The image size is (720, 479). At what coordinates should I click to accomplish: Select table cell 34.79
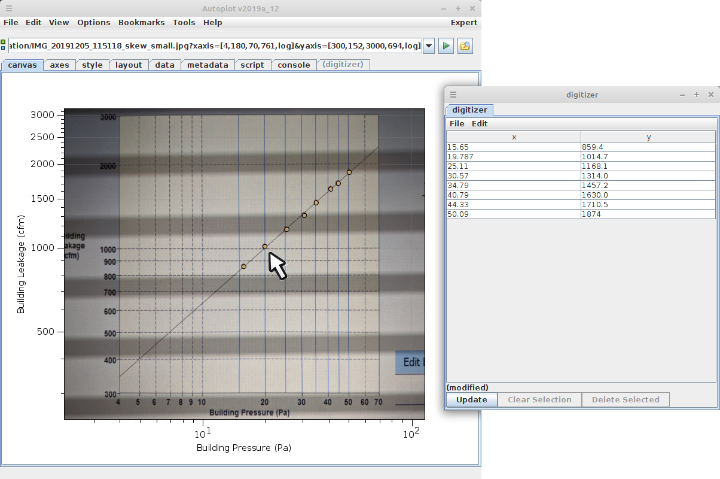pos(513,186)
